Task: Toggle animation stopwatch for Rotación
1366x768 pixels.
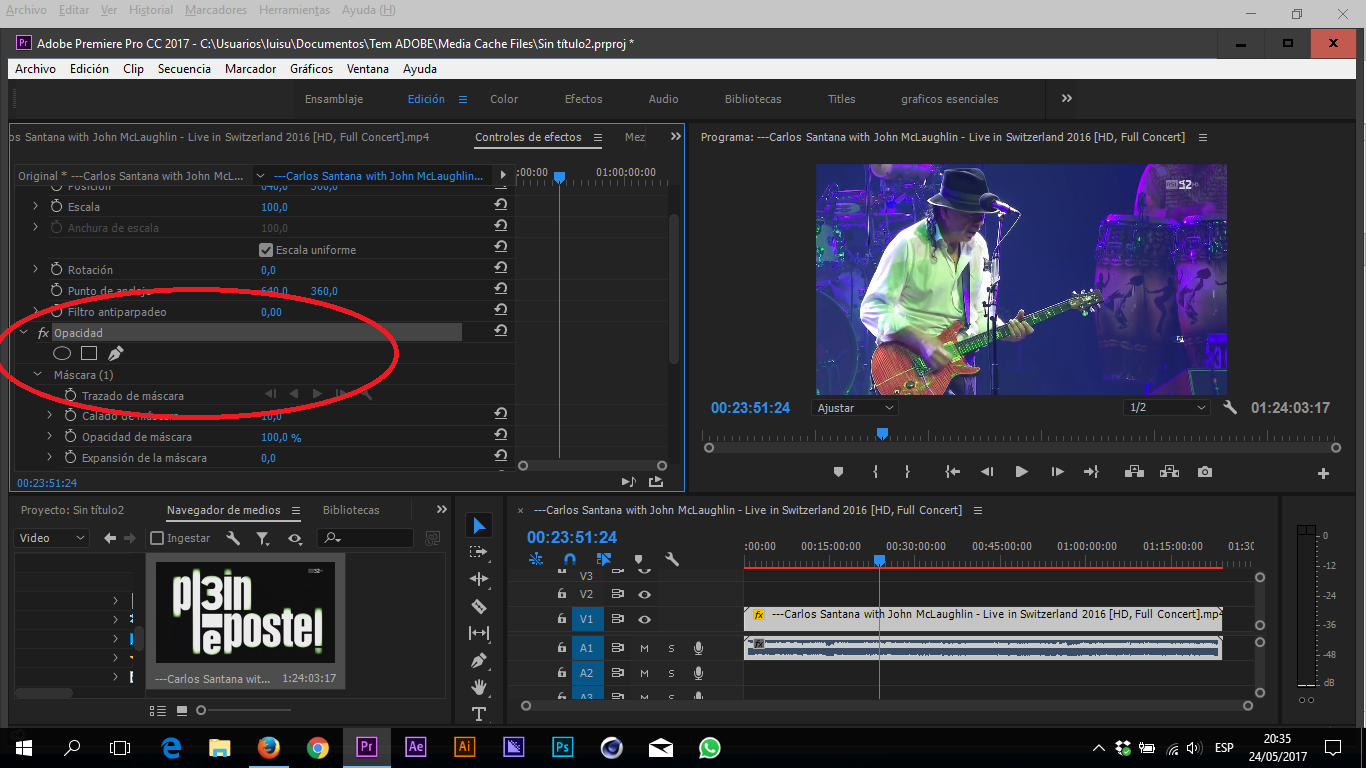Action: (55, 270)
